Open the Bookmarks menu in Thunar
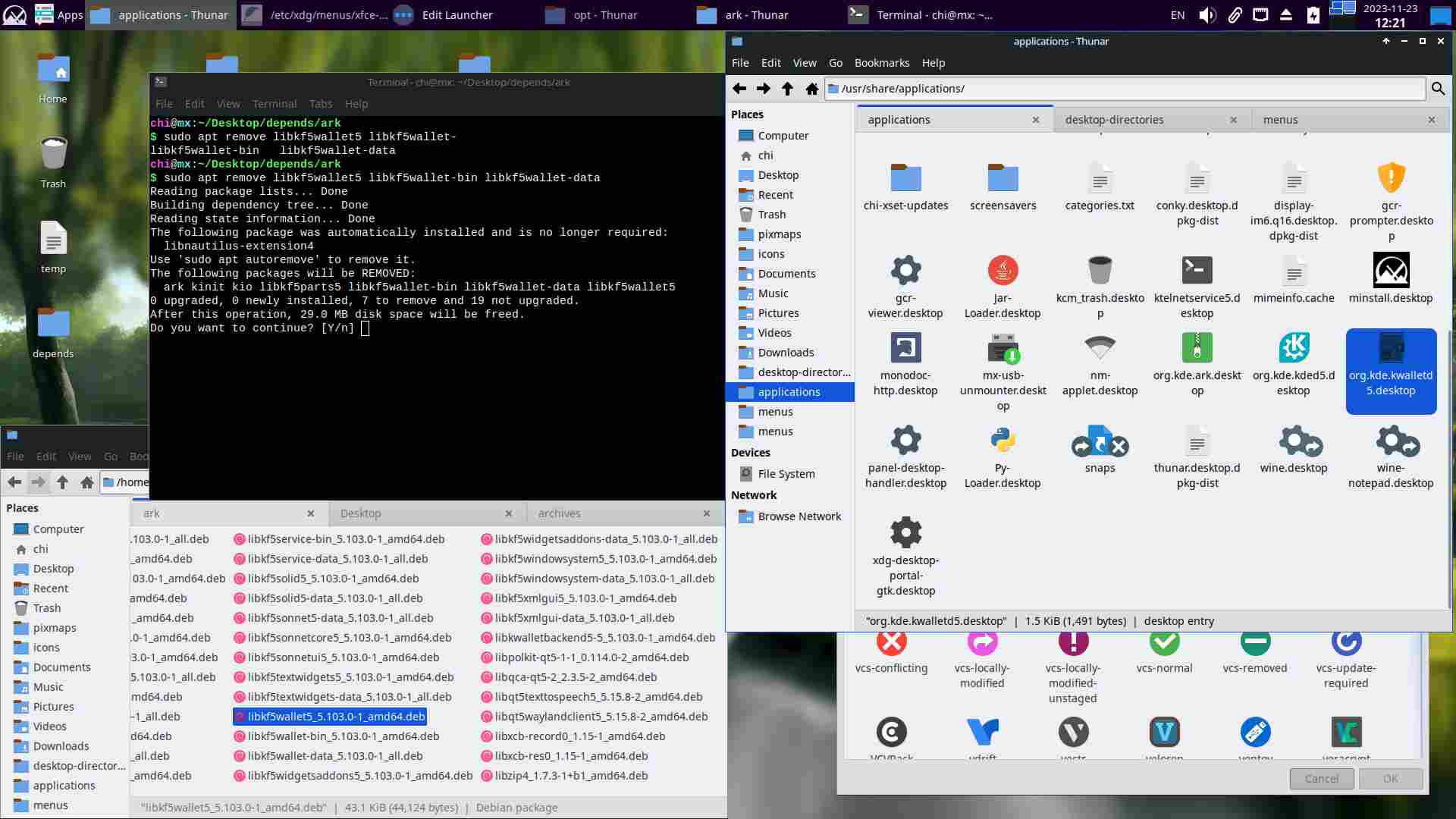 [881, 63]
